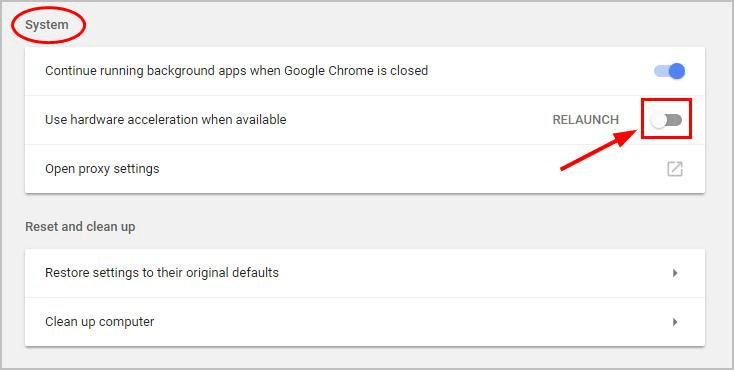Expand Restore settings arrow chevron

[675, 273]
